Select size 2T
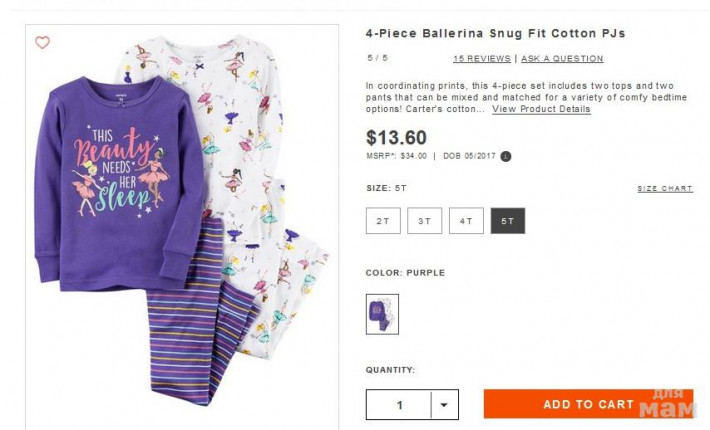Screen dimensions: 710x430 [x=383, y=221]
